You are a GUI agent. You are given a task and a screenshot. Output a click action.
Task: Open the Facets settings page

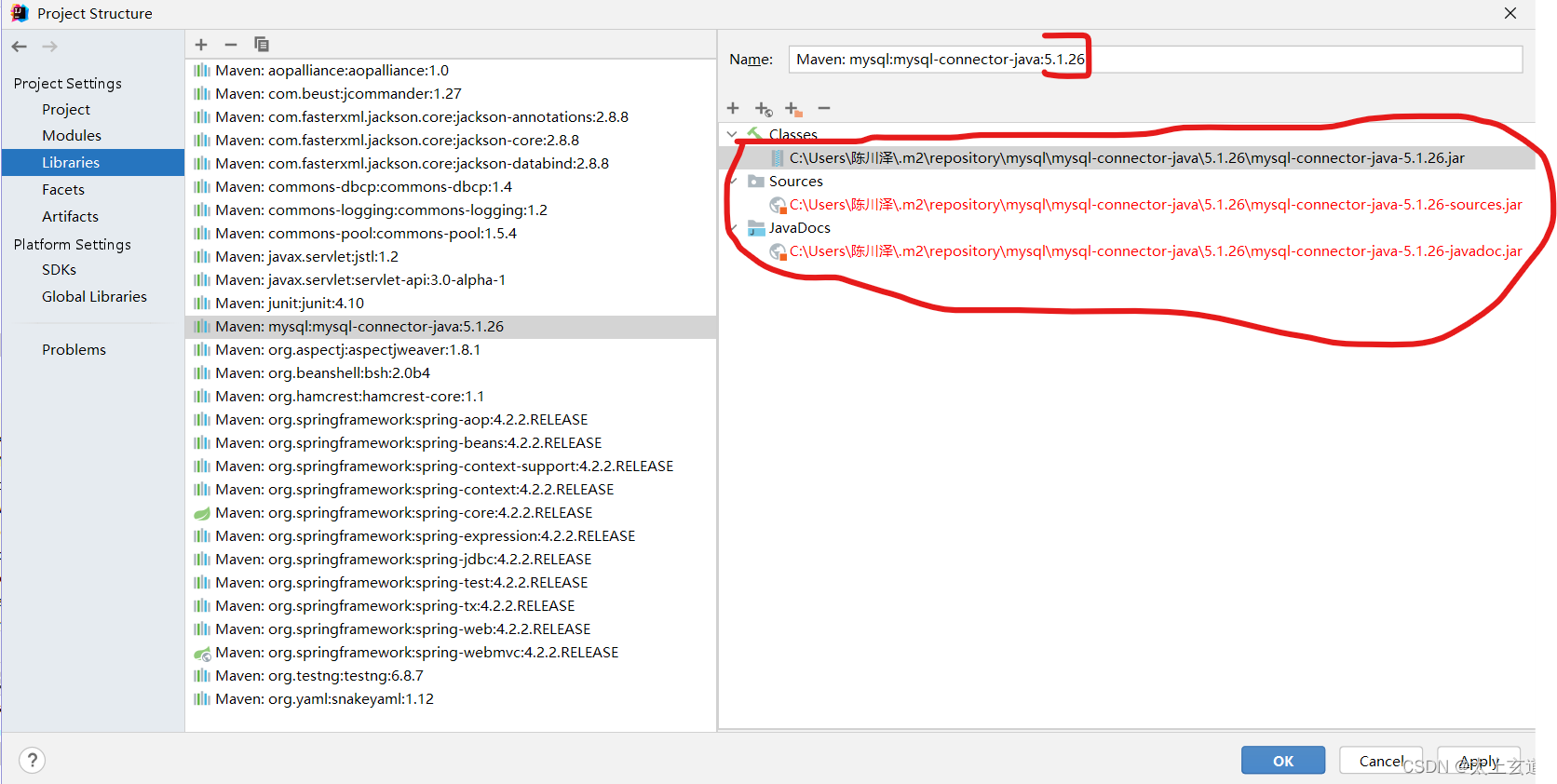63,189
